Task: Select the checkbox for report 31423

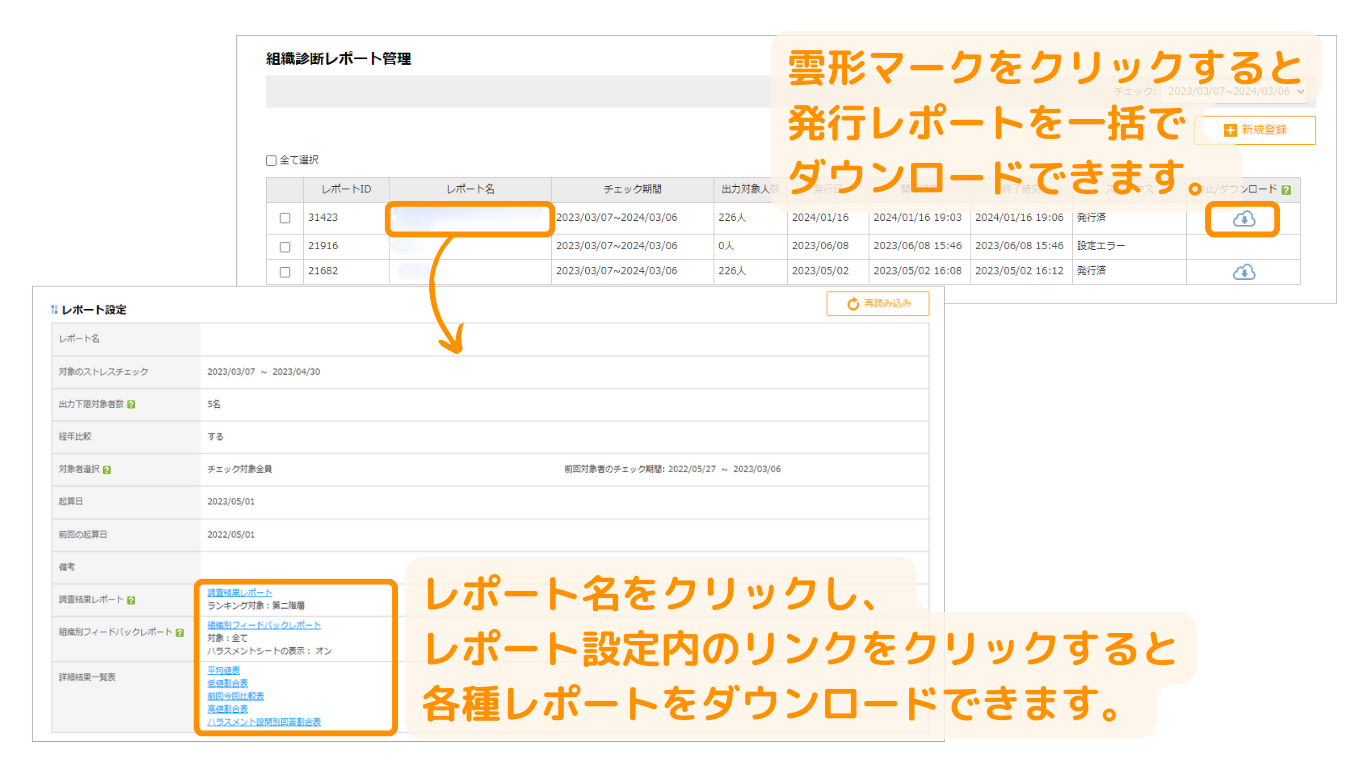Action: pos(285,218)
